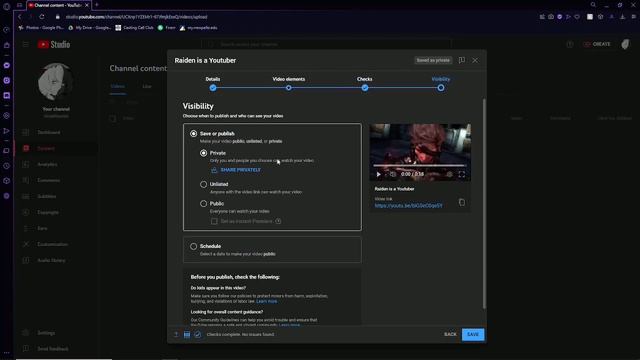Image resolution: width=640 pixels, height=360 pixels.
Task: Click the channel avatar picture in sidebar
Action: pos(56,82)
